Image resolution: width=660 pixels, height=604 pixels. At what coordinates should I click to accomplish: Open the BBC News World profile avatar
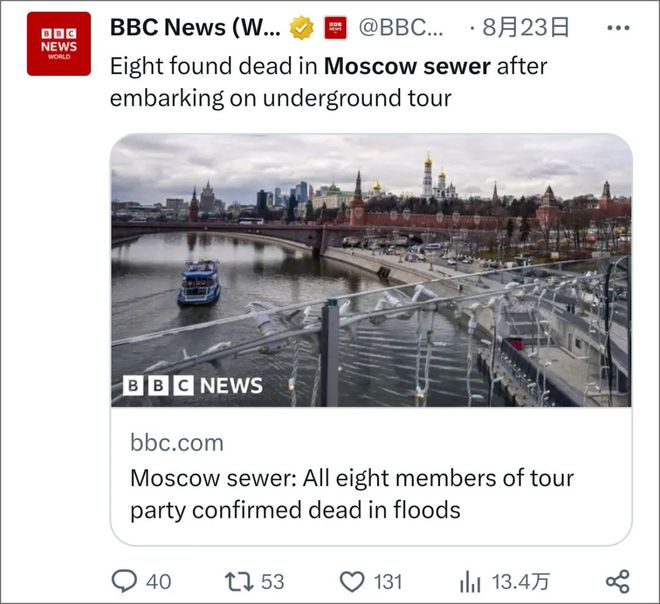tap(59, 44)
